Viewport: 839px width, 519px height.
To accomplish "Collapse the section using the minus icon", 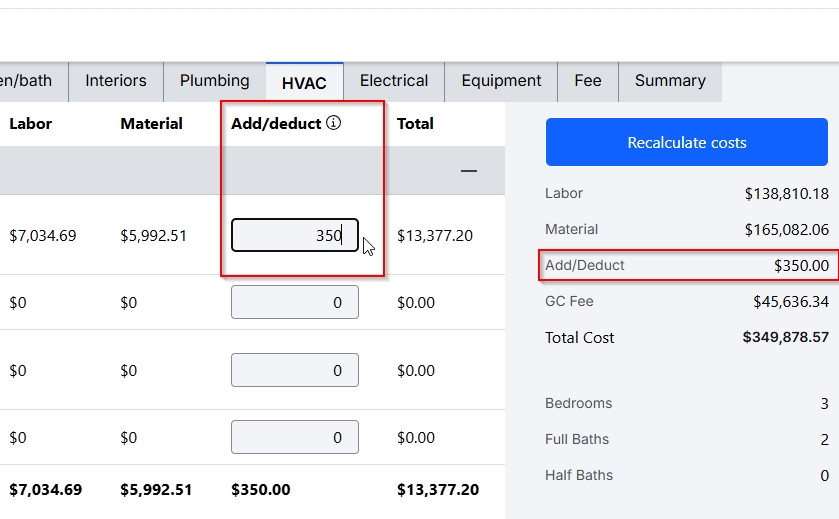I will coord(468,171).
